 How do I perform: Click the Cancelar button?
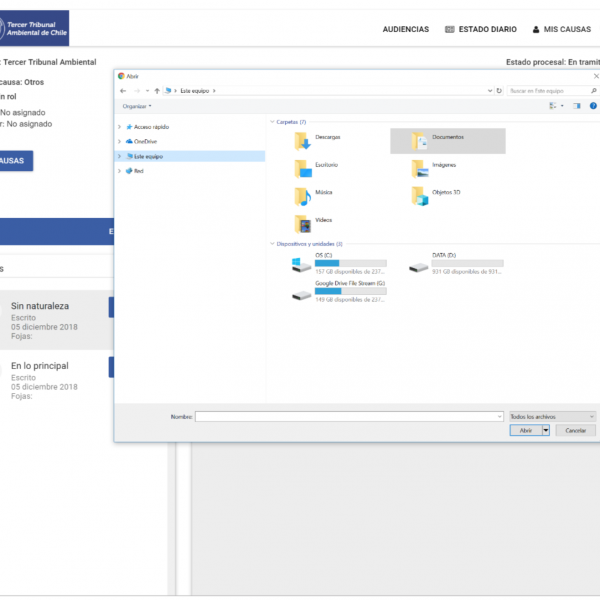click(575, 430)
